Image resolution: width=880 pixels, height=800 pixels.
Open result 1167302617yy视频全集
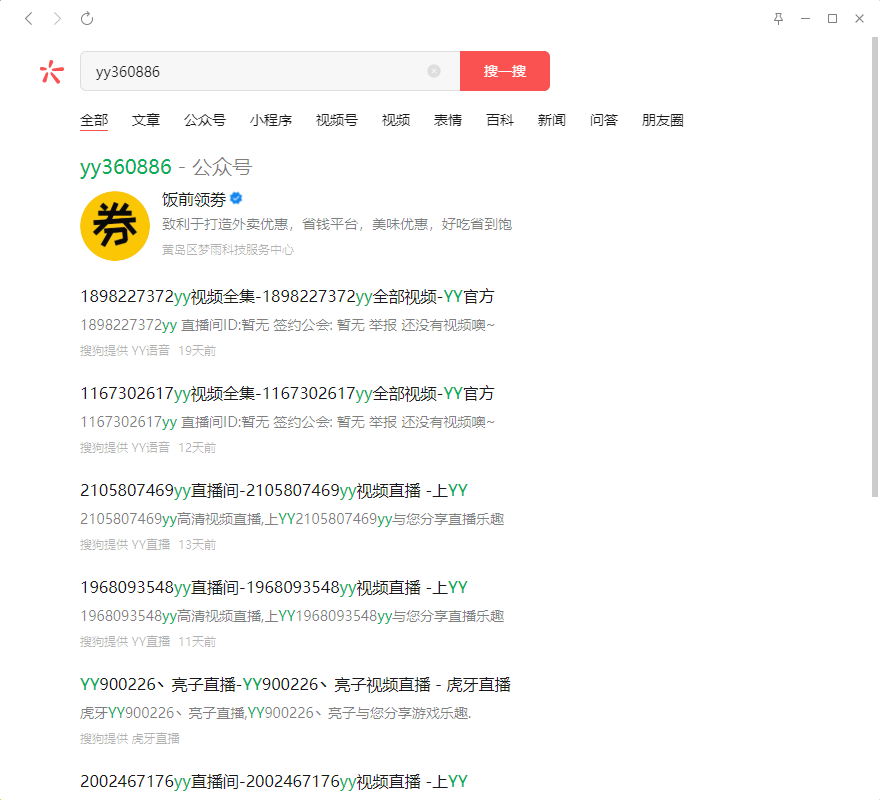tap(287, 394)
